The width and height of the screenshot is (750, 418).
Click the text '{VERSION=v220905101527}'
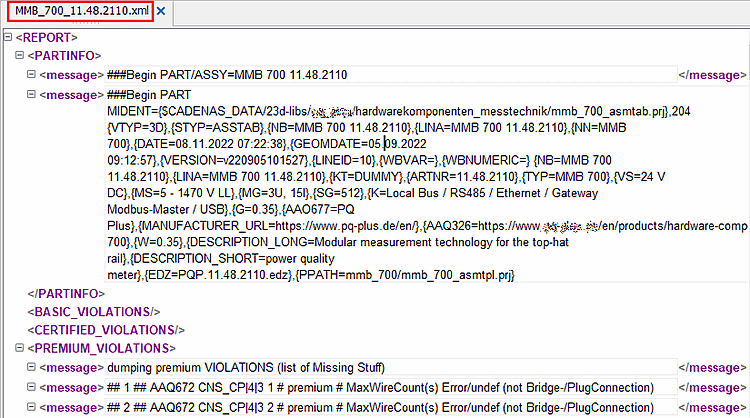234,160
